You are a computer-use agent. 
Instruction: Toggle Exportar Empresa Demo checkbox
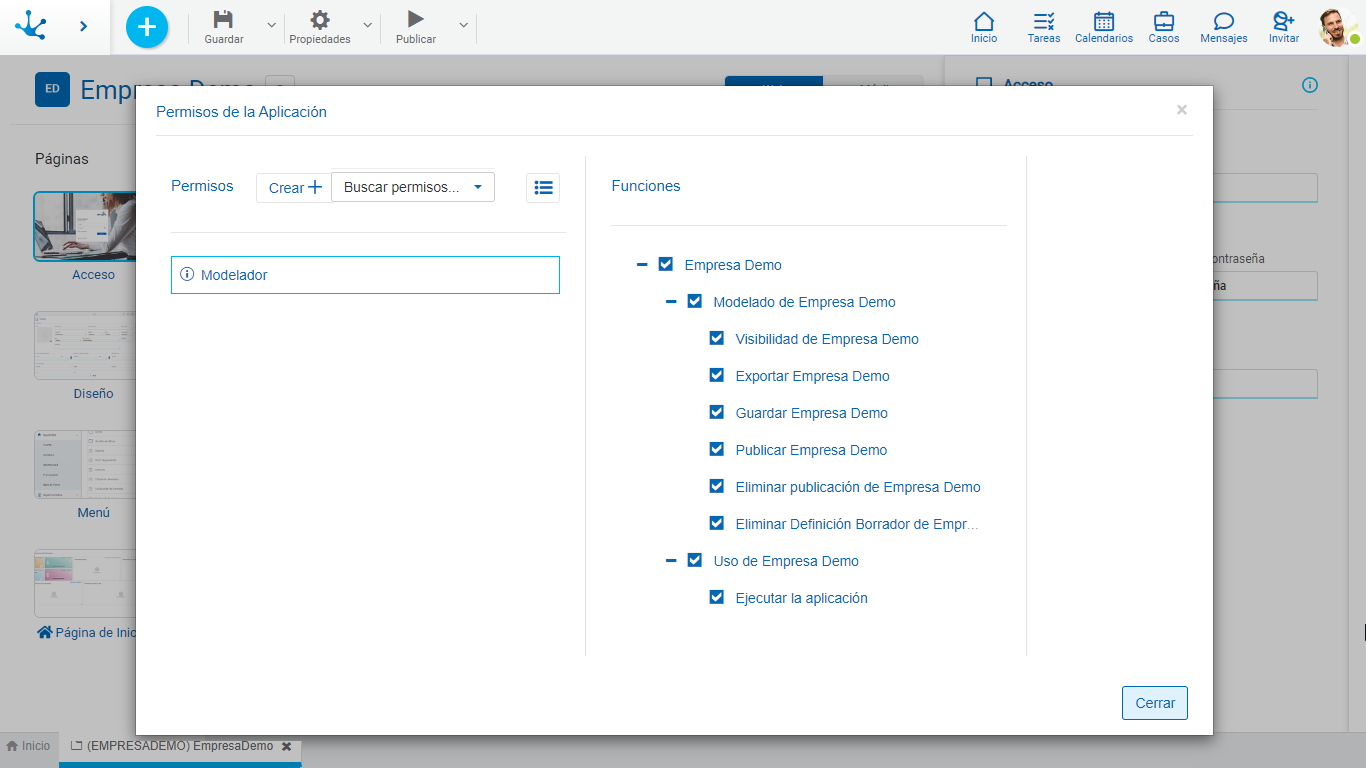click(x=717, y=375)
